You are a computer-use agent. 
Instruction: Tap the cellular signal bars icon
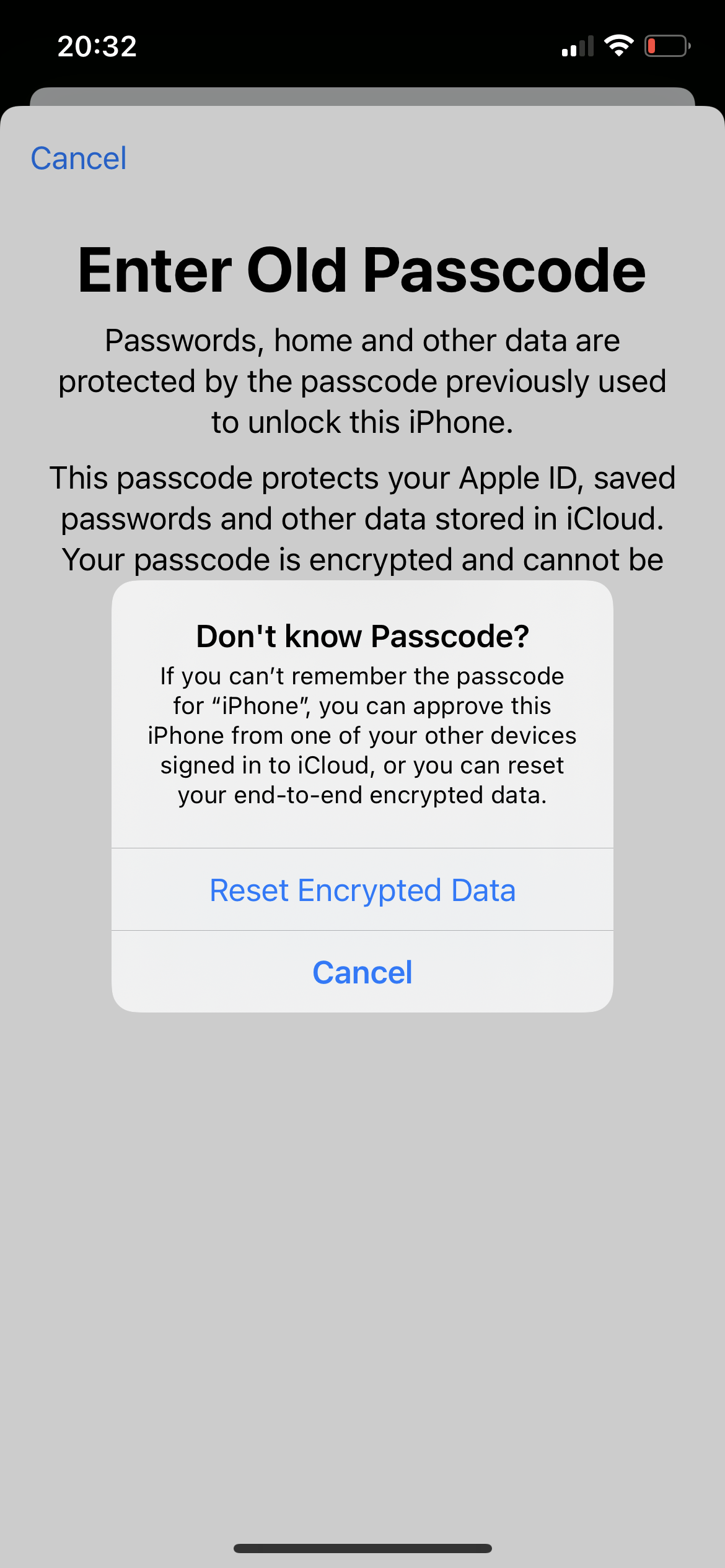(578, 46)
